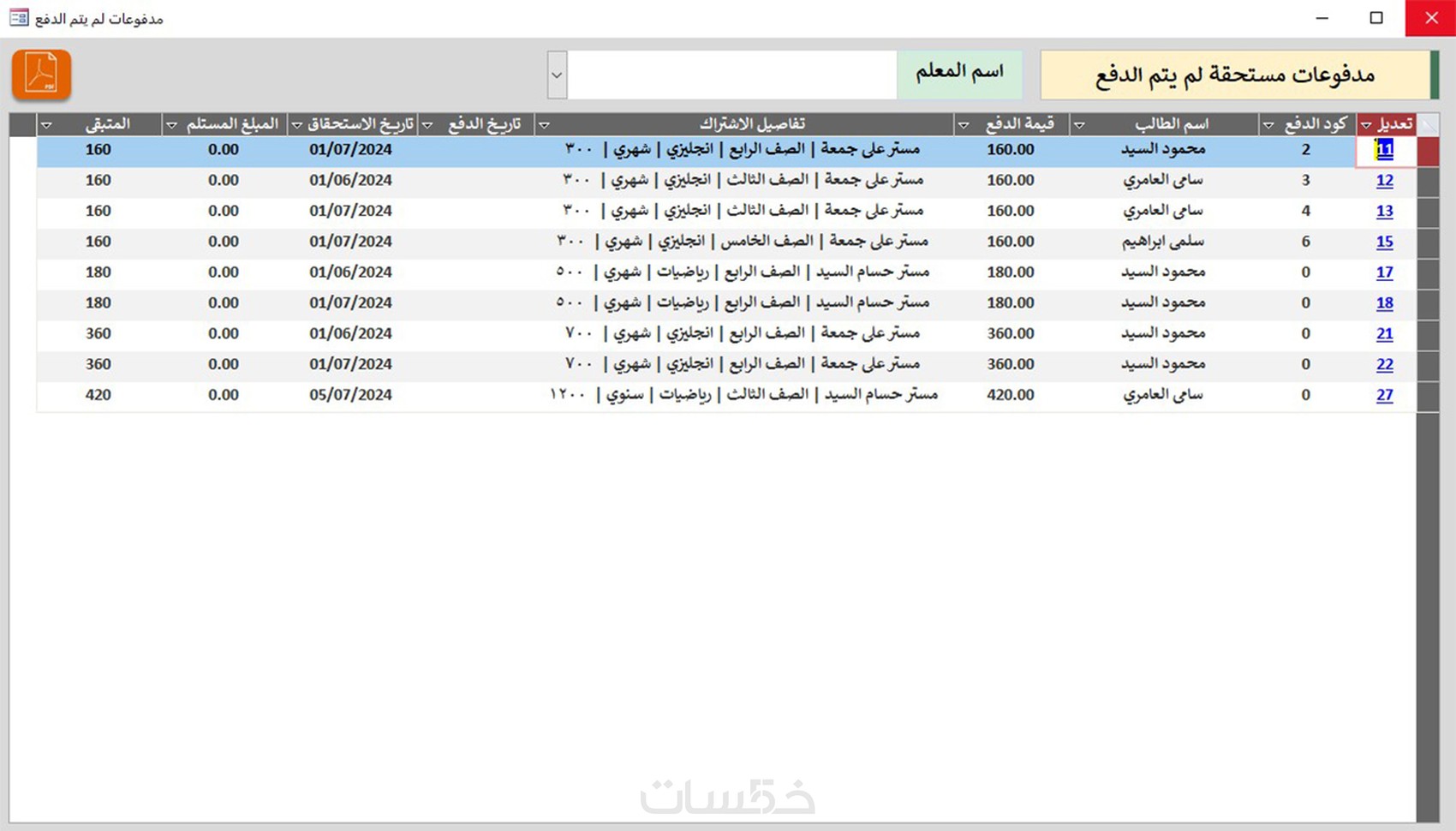
Task: Minimize the unpaid payments window
Action: tap(1322, 18)
